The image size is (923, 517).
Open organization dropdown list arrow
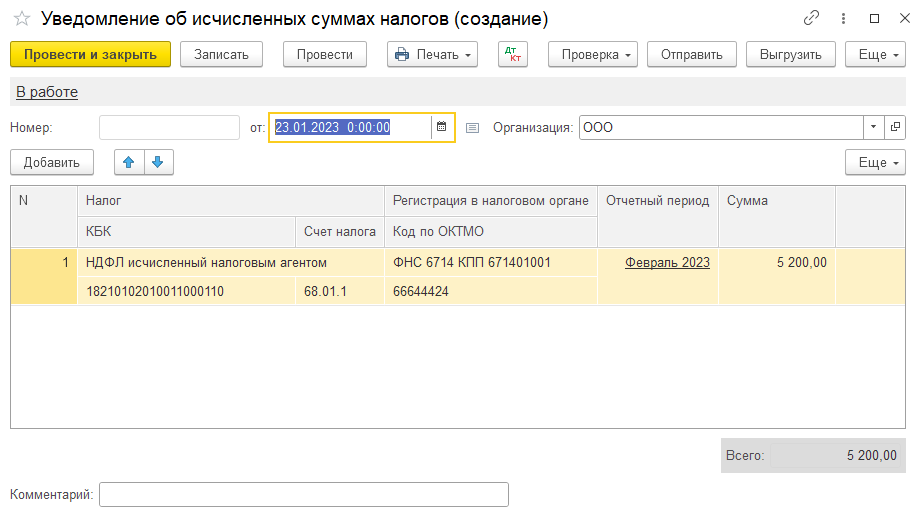(x=872, y=127)
